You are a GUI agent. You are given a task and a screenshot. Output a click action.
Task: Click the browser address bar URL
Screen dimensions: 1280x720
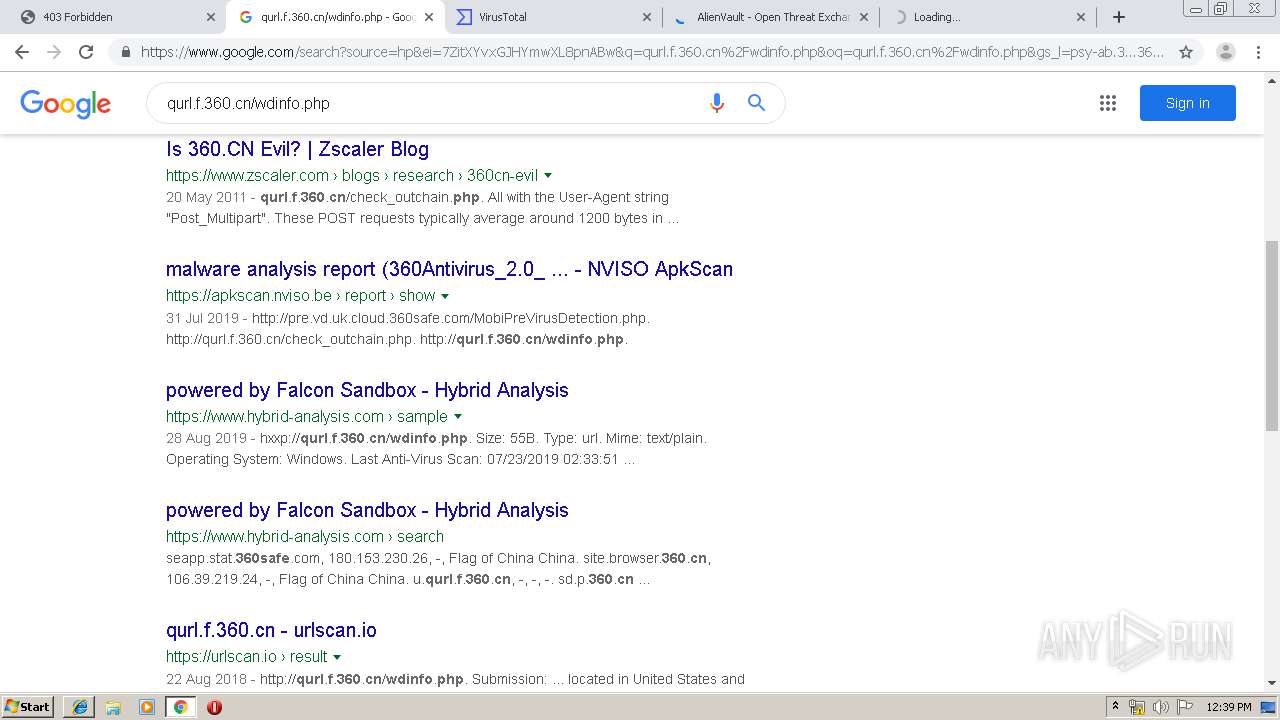[x=652, y=52]
